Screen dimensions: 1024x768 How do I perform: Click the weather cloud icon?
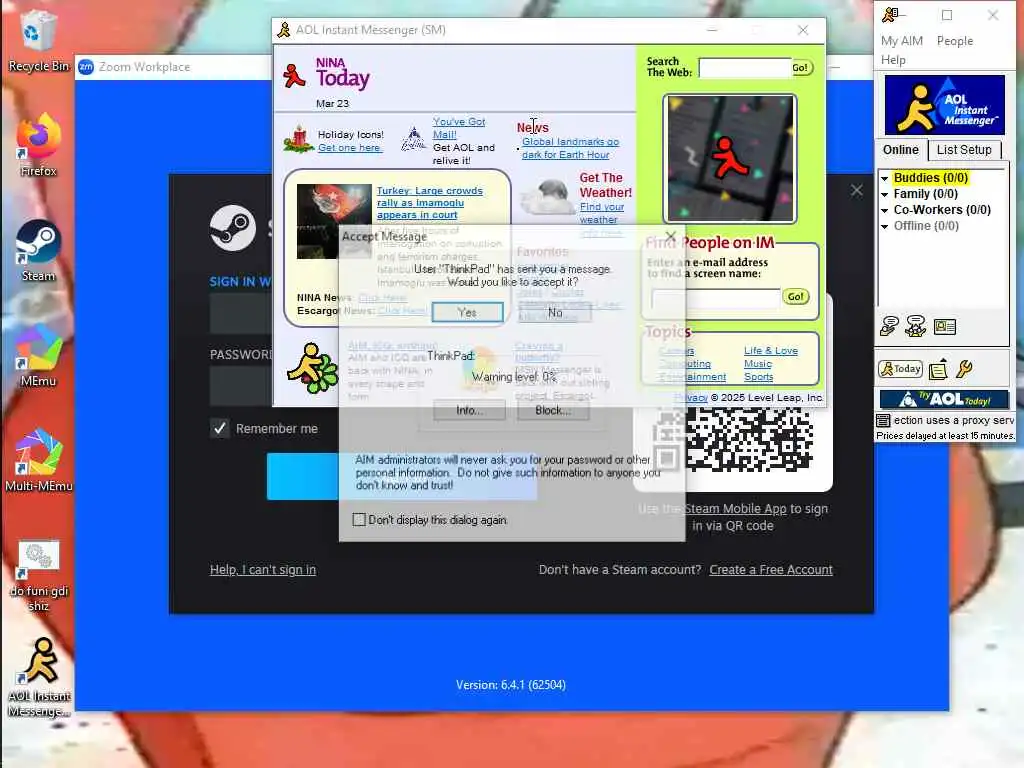point(547,198)
